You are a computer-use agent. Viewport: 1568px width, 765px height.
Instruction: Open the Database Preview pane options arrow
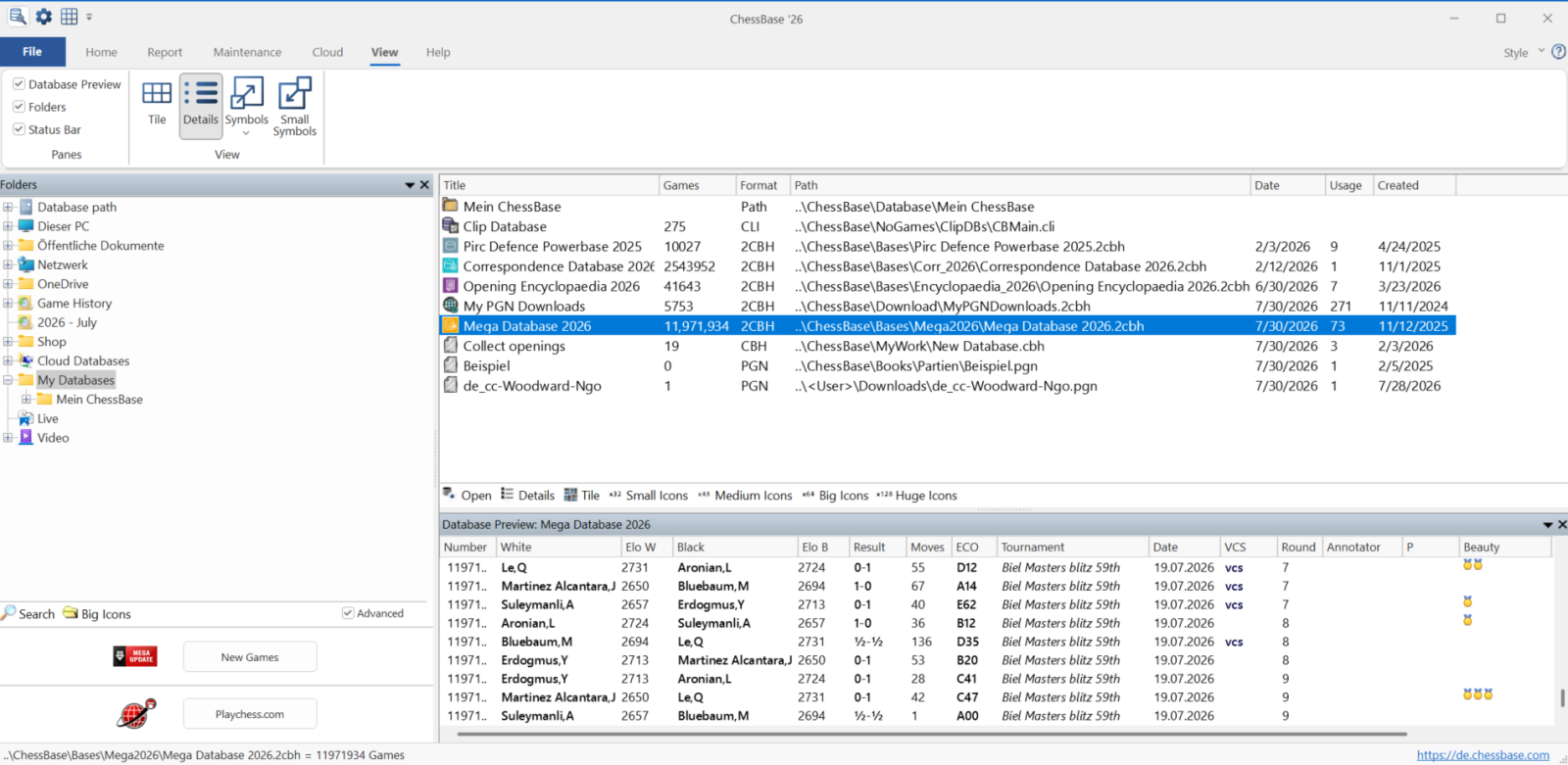1548,525
